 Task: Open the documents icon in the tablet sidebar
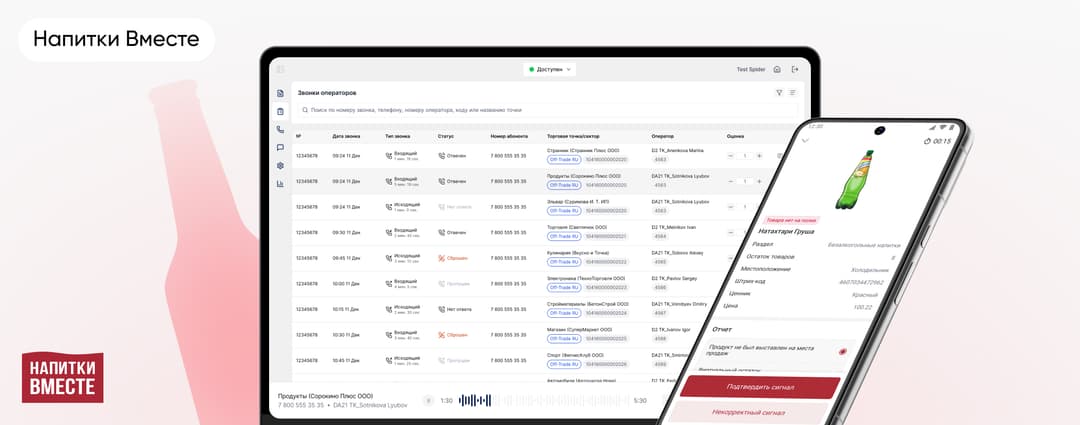tap(280, 93)
